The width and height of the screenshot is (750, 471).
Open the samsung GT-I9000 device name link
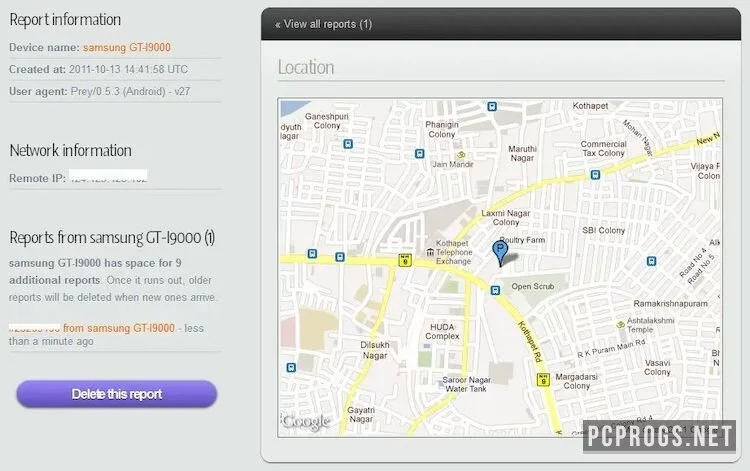click(127, 47)
